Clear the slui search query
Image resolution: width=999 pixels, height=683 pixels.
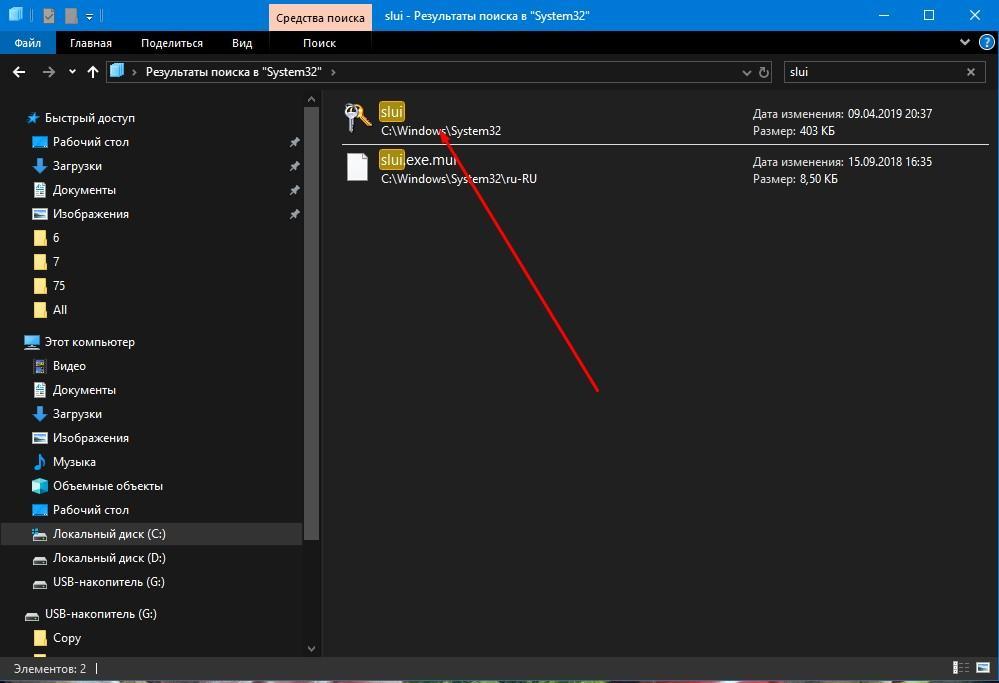click(971, 72)
